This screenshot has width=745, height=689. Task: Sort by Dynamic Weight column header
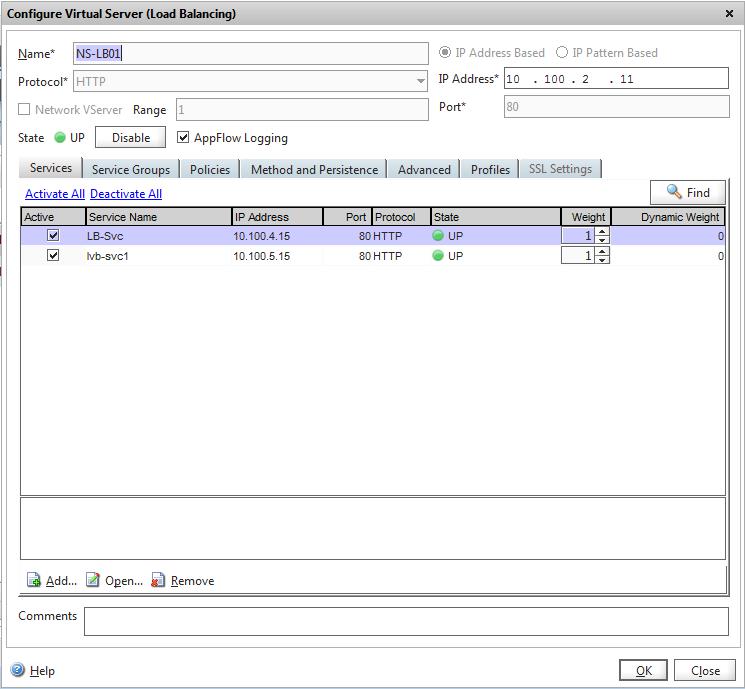pyautogui.click(x=668, y=217)
